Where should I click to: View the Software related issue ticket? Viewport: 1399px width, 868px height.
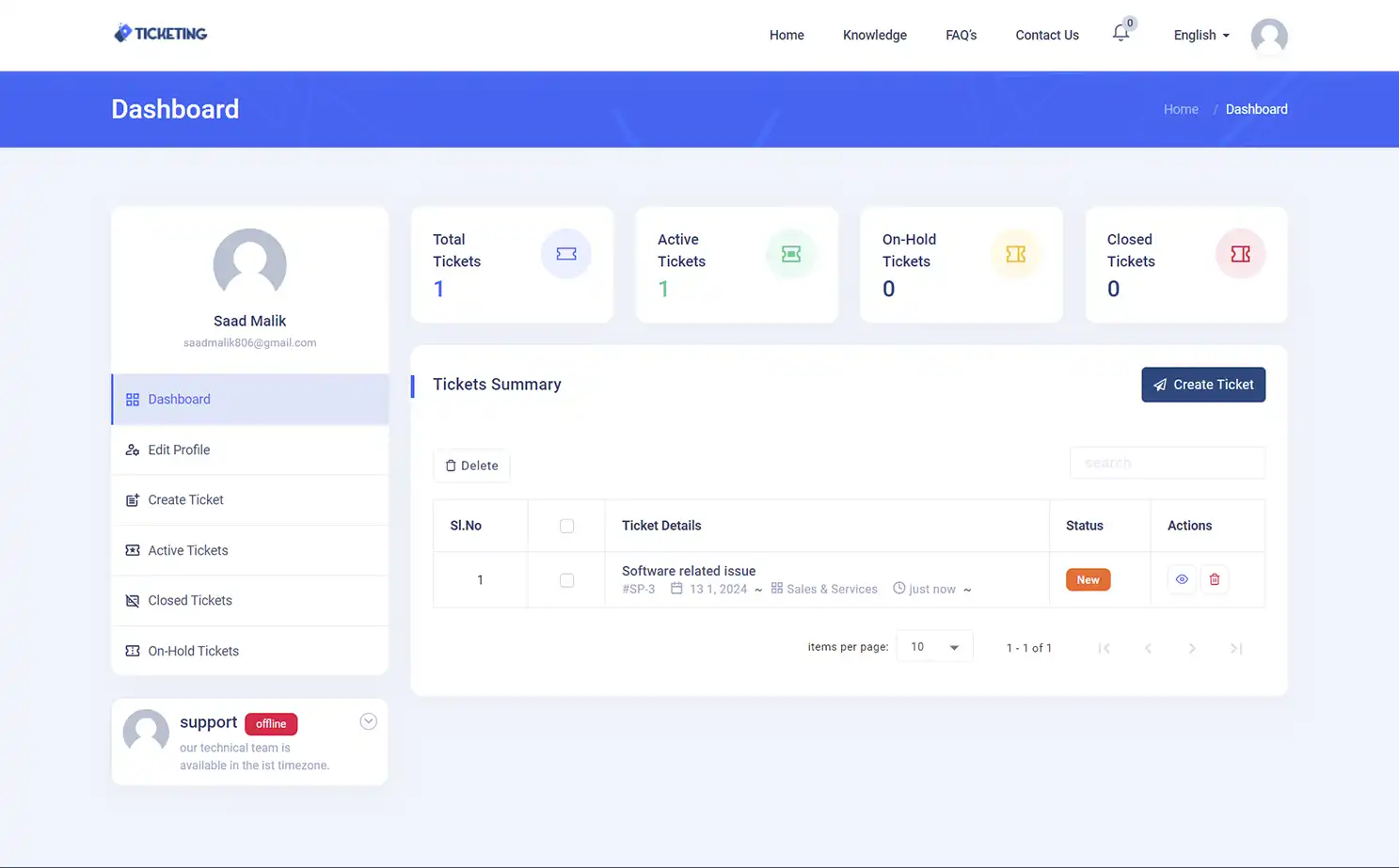(x=1182, y=579)
